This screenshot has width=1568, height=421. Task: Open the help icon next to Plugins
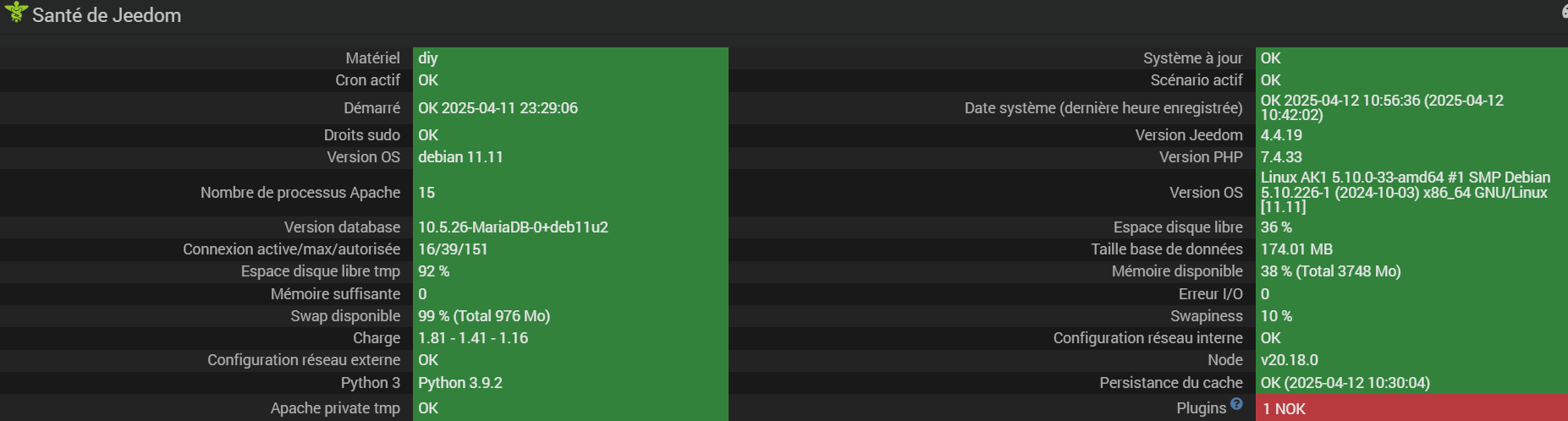pyautogui.click(x=1236, y=404)
